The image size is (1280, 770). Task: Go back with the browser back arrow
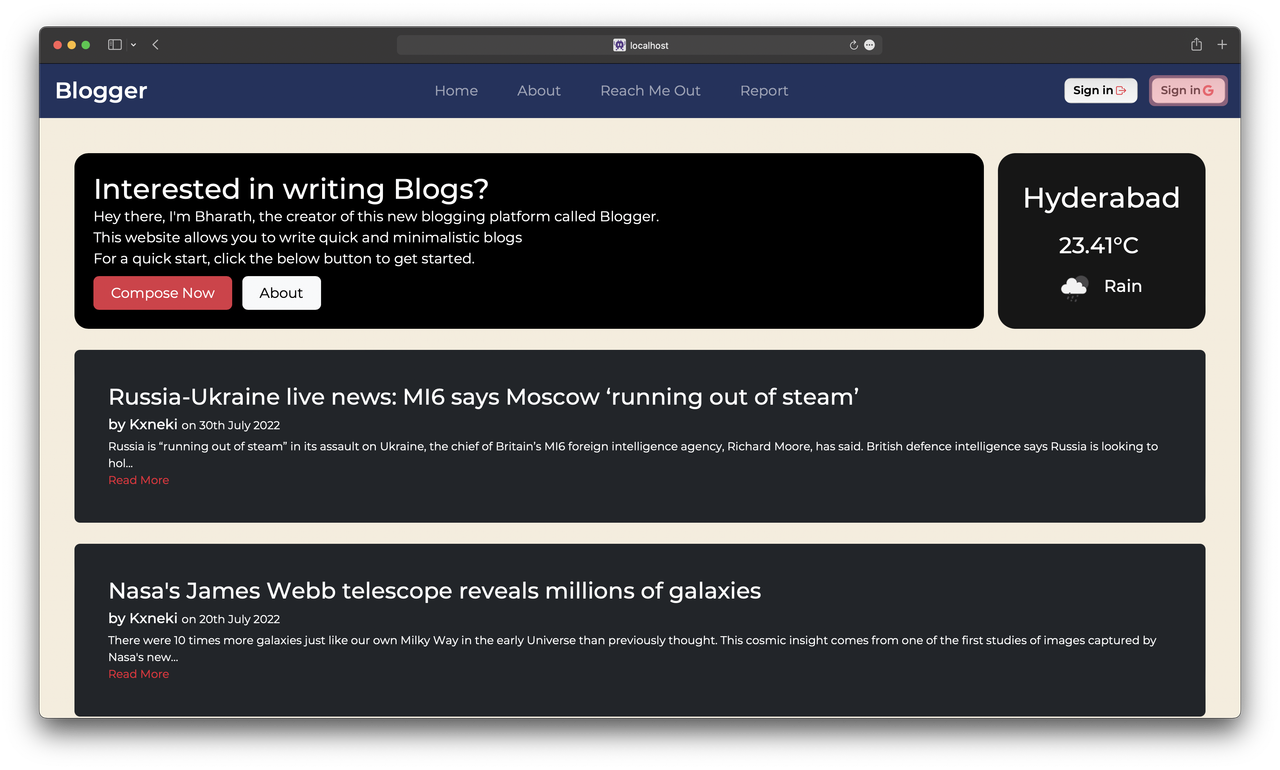pos(156,45)
